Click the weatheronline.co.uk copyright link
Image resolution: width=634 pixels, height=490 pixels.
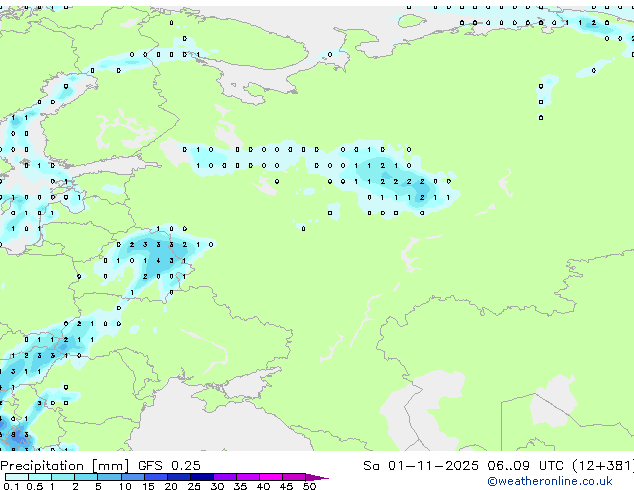tap(550, 481)
